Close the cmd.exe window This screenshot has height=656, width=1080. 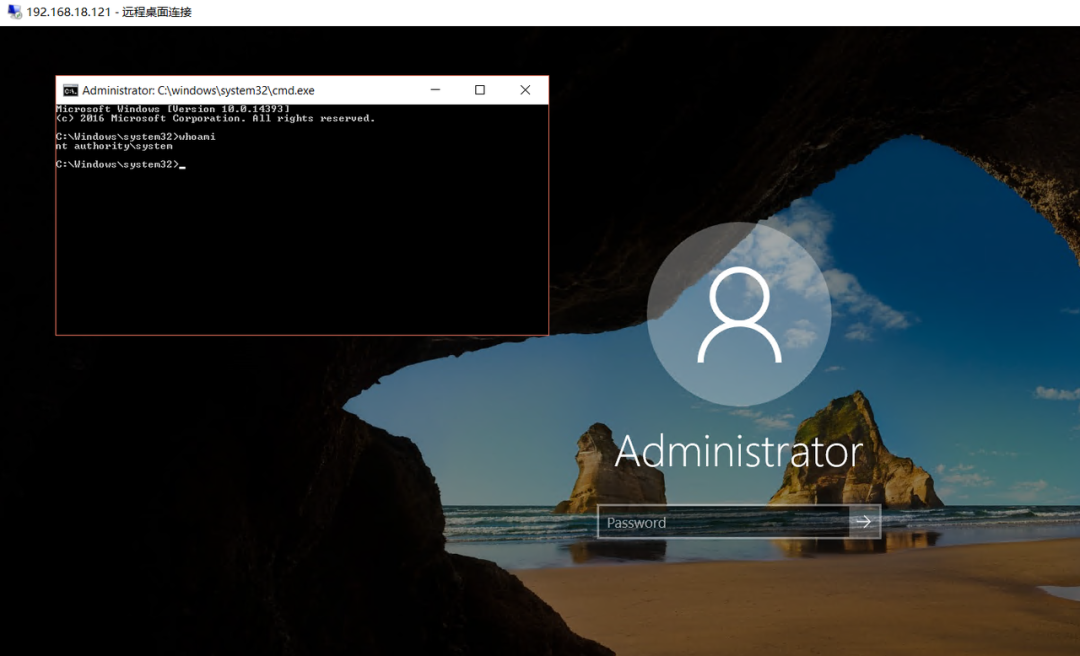526,90
